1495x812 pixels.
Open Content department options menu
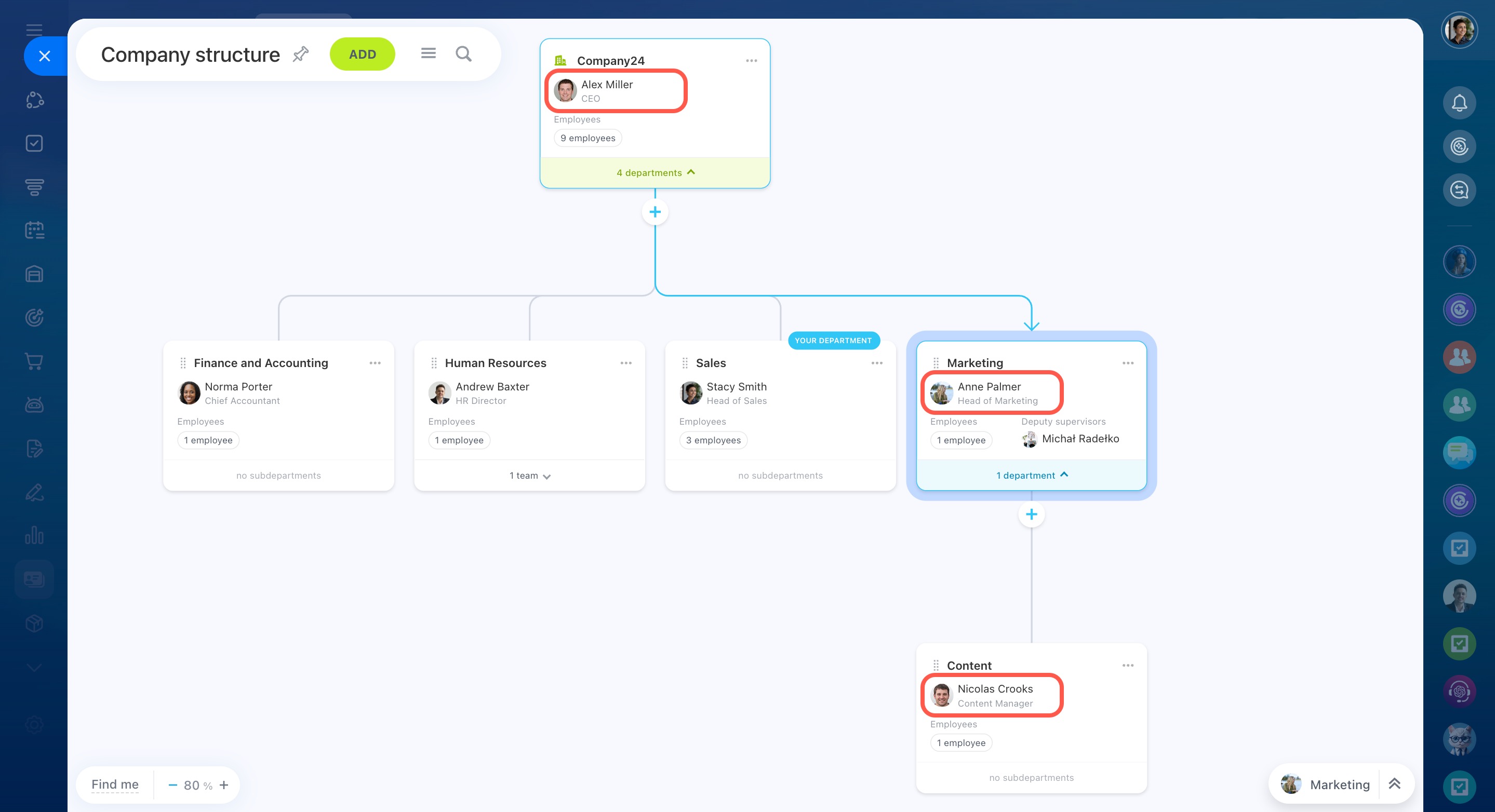click(1128, 665)
